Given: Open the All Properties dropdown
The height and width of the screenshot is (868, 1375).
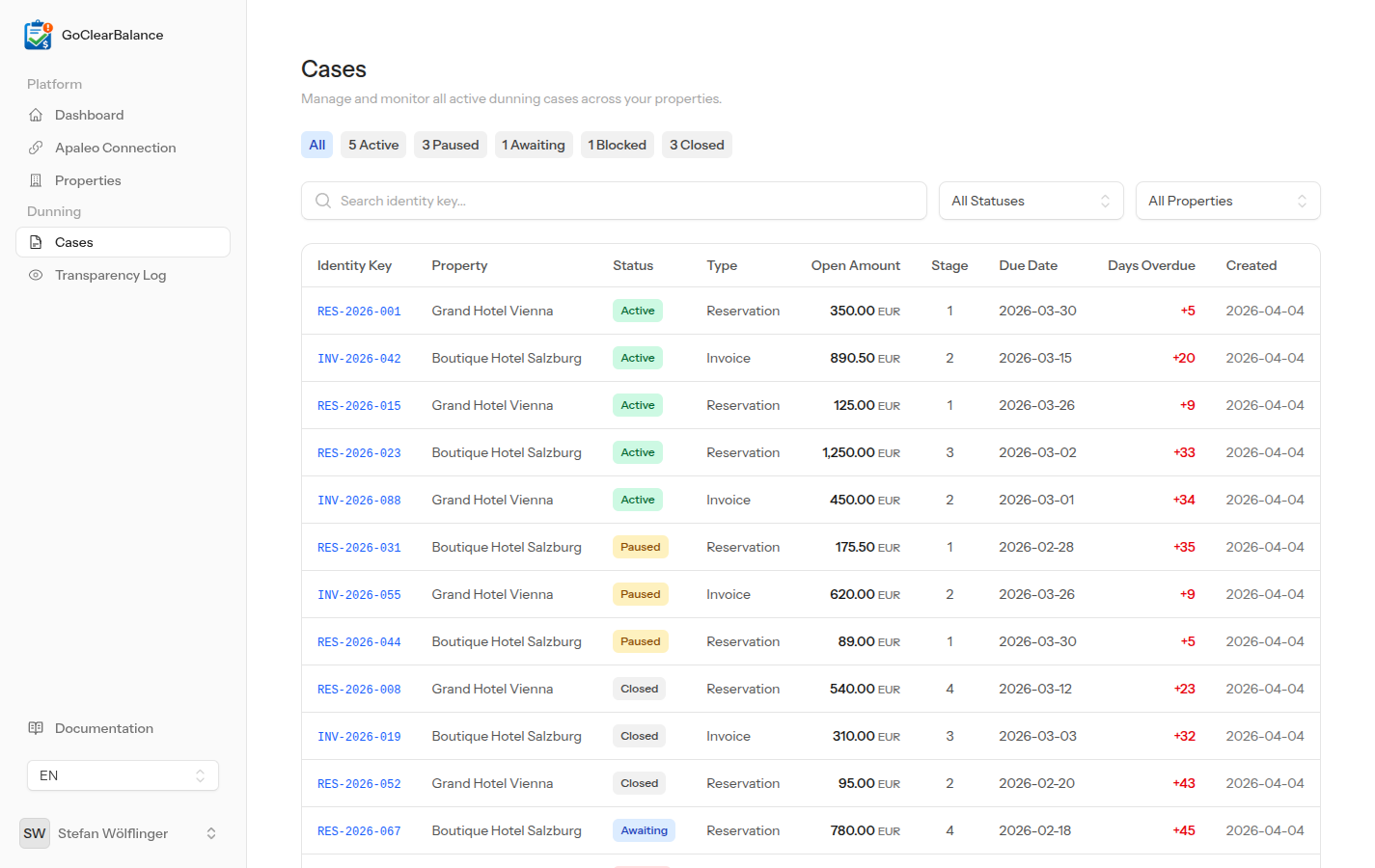Looking at the screenshot, I should [1227, 201].
